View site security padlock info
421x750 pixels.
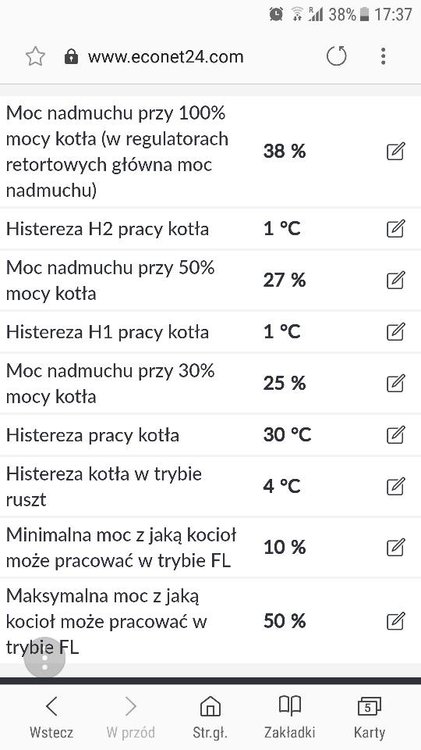click(x=71, y=57)
